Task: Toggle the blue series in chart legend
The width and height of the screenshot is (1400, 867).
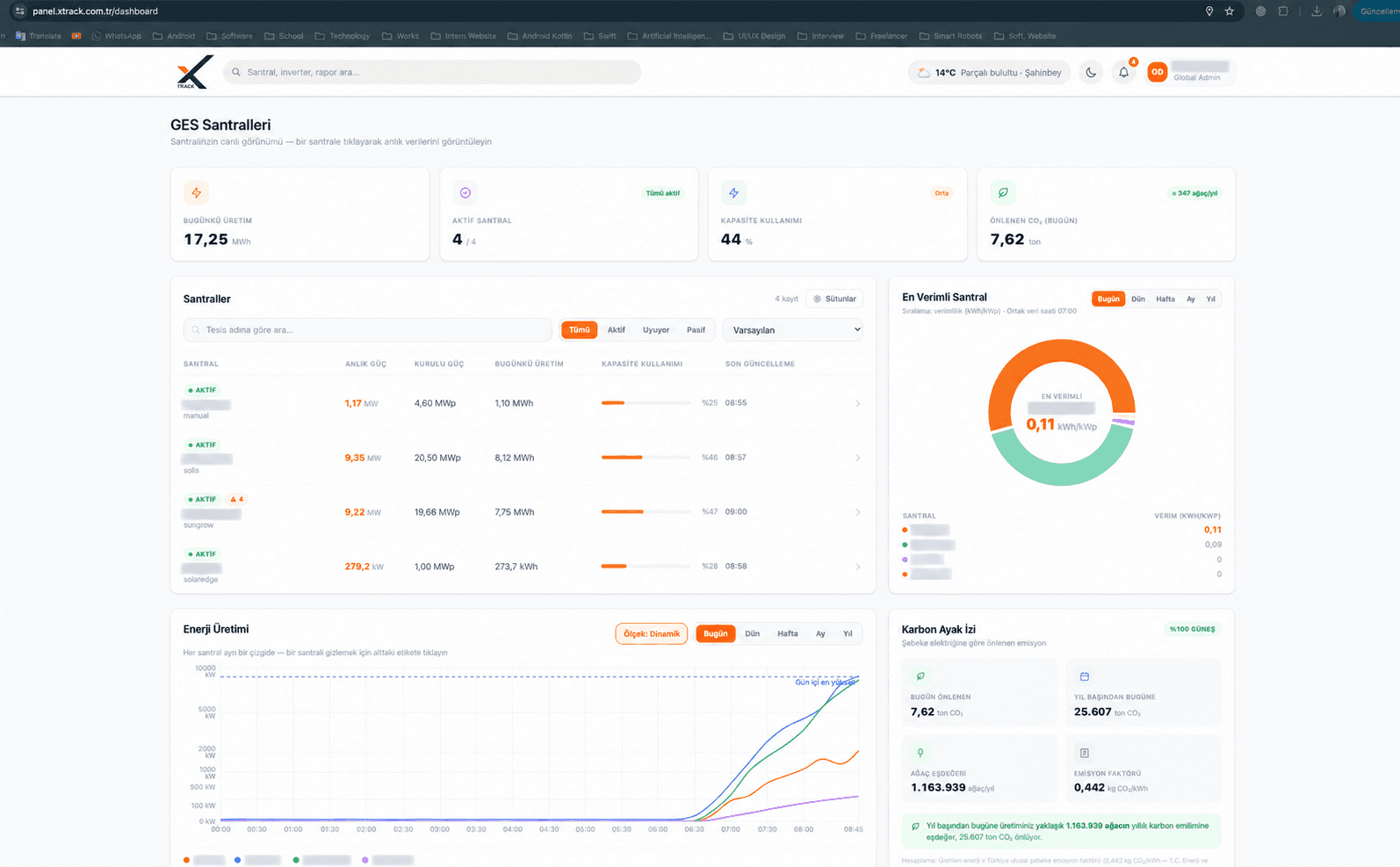Action: tap(257, 860)
